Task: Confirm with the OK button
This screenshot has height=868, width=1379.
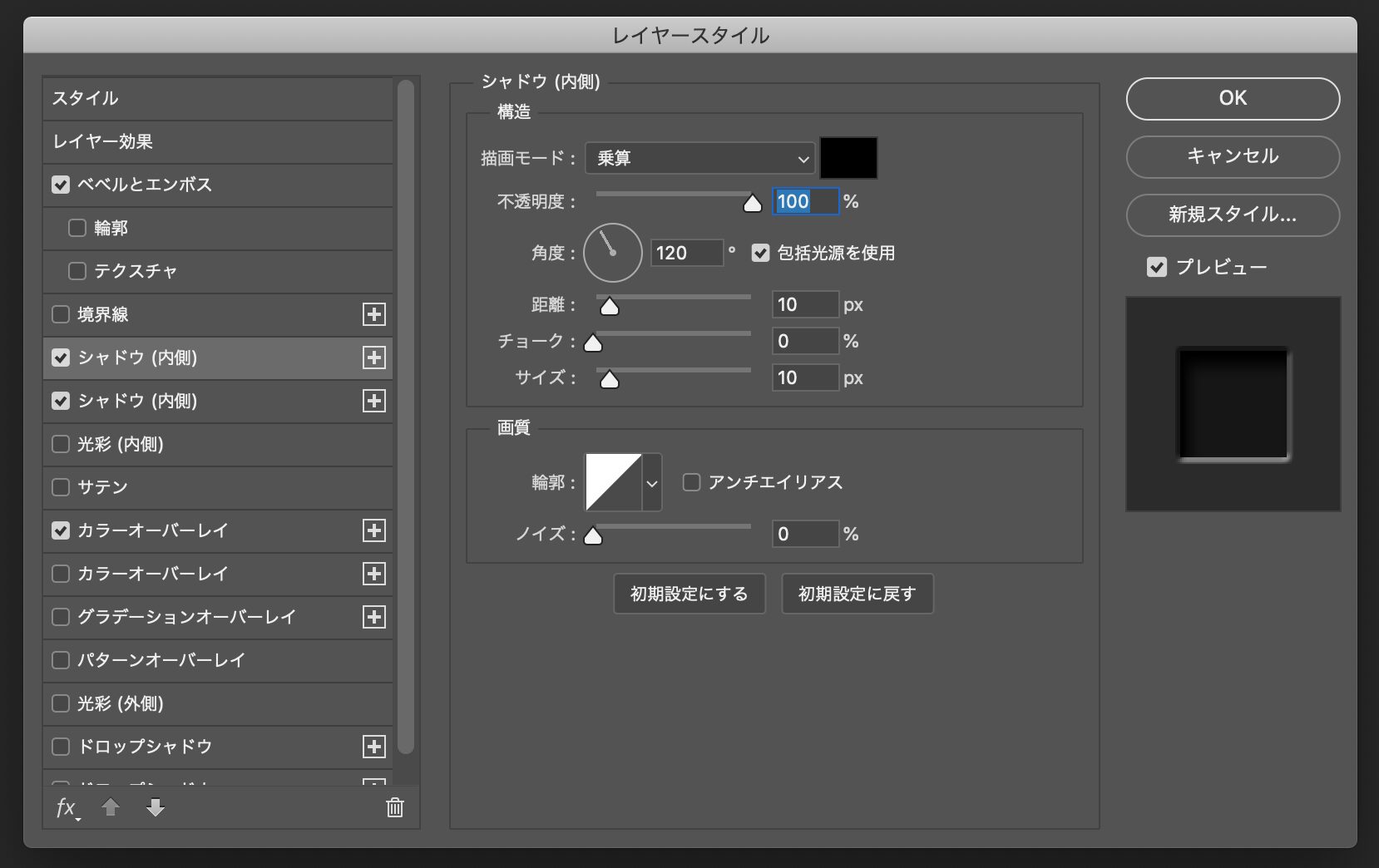Action: pyautogui.click(x=1233, y=98)
